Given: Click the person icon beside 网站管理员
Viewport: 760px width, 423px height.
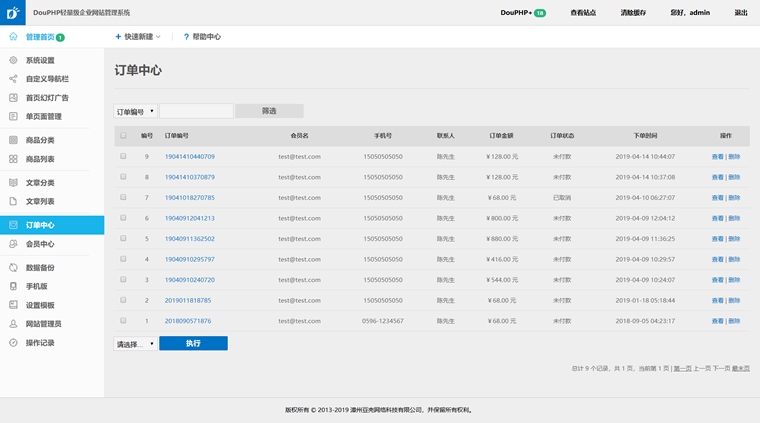Looking at the screenshot, I should pyautogui.click(x=13, y=324).
